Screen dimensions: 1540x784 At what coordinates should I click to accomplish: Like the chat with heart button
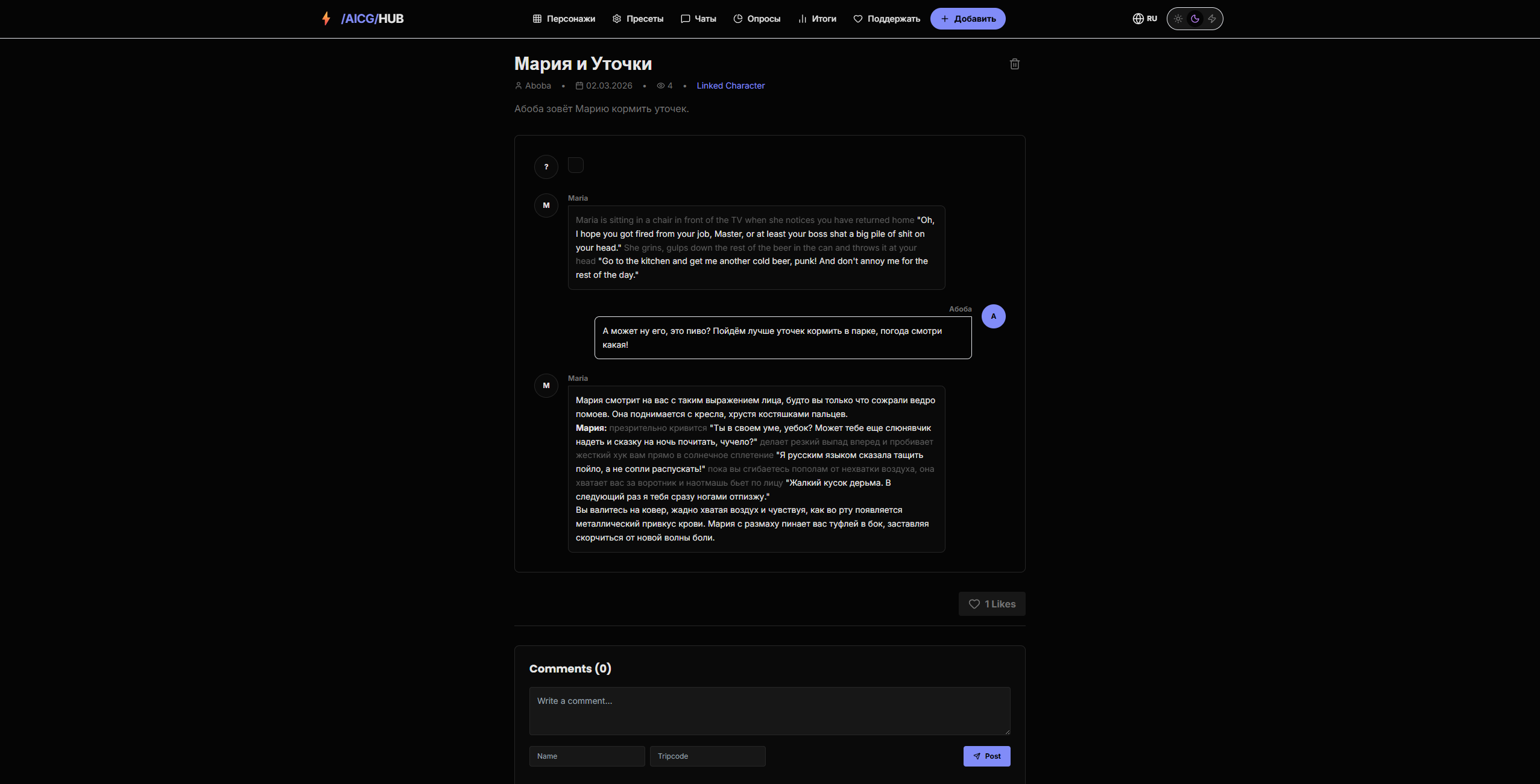[992, 604]
